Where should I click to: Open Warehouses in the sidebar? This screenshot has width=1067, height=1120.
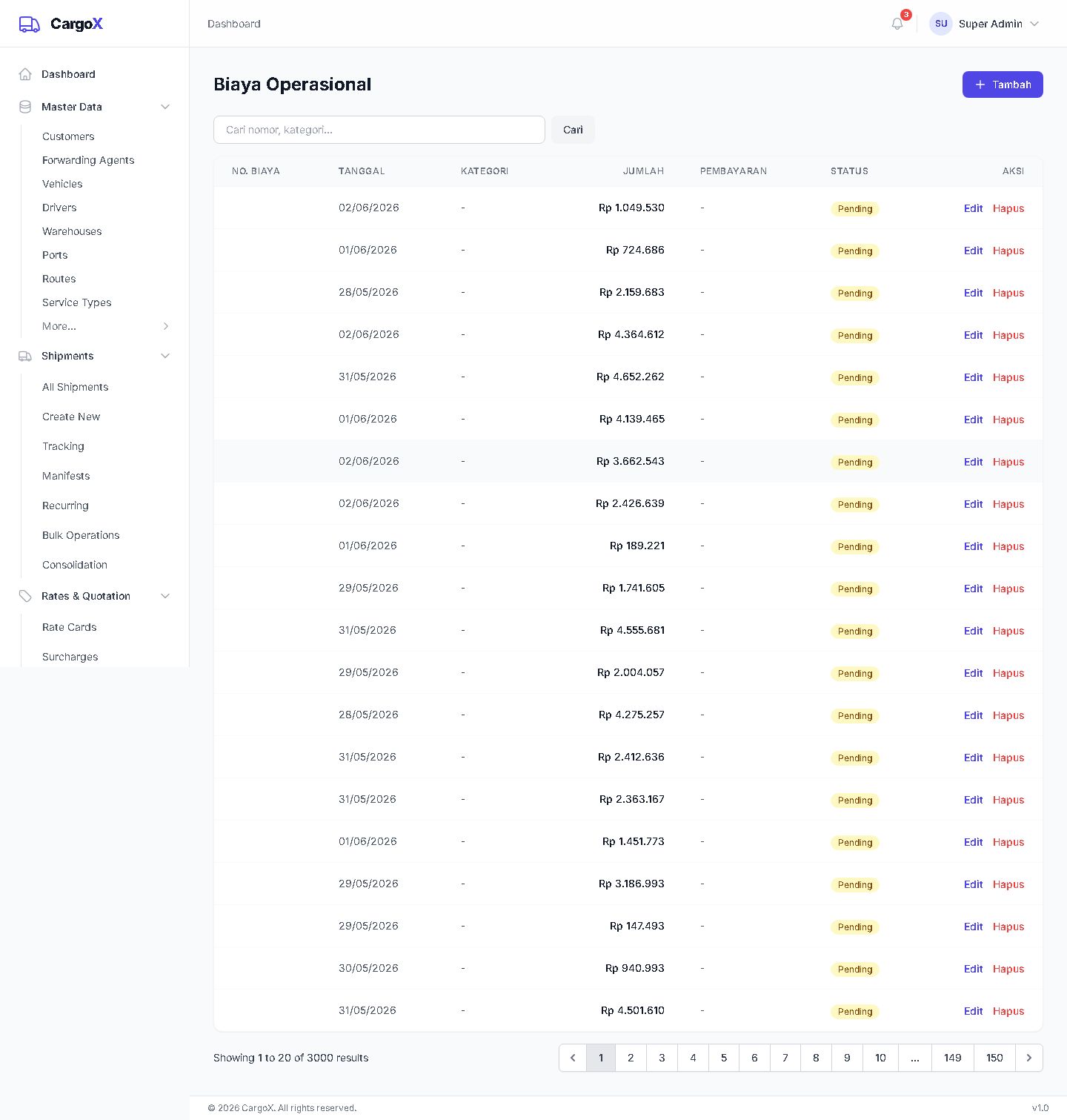(72, 231)
